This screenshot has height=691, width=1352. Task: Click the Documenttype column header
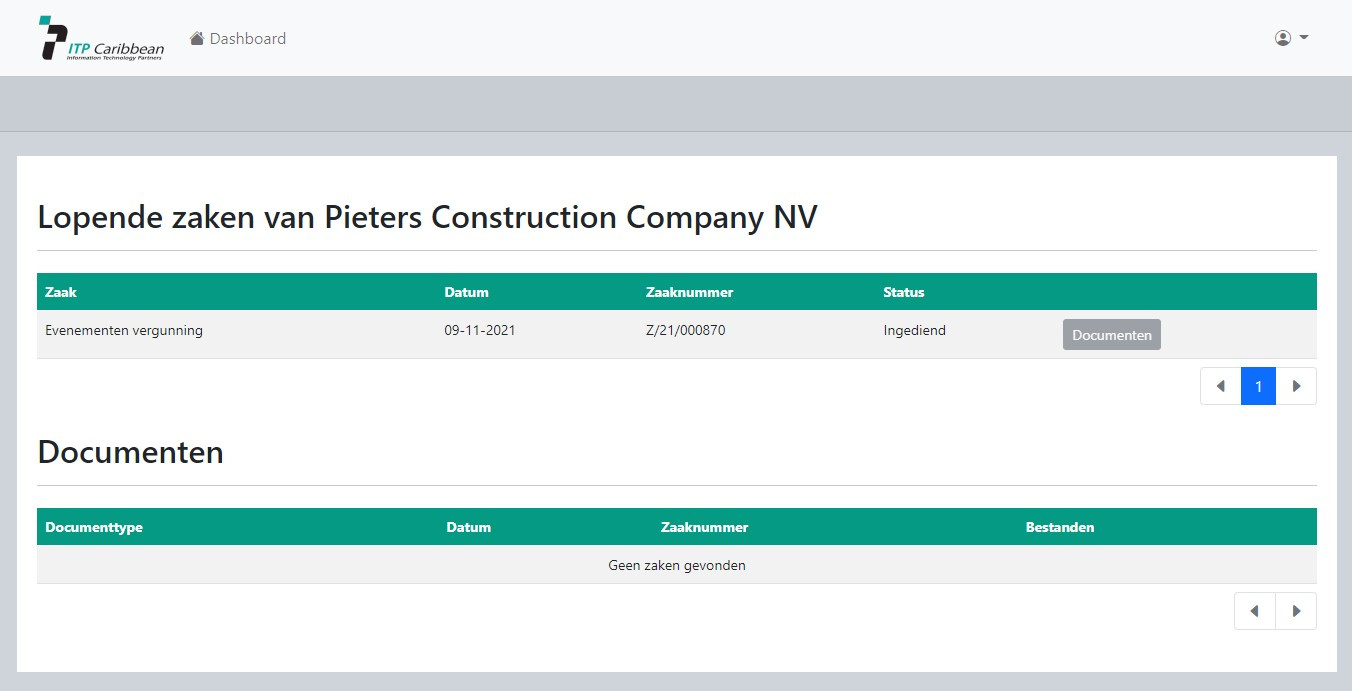pos(94,527)
